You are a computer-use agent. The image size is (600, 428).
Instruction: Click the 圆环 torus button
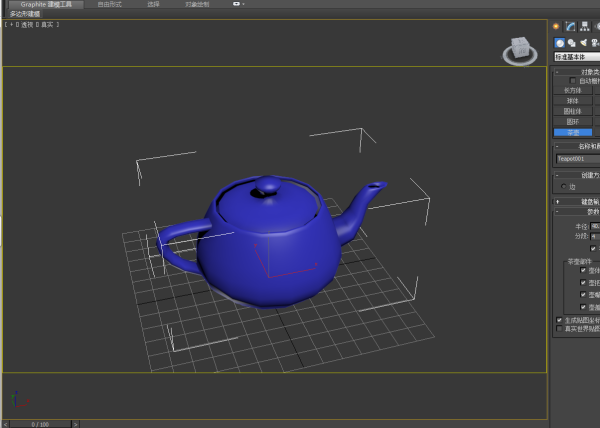573,122
